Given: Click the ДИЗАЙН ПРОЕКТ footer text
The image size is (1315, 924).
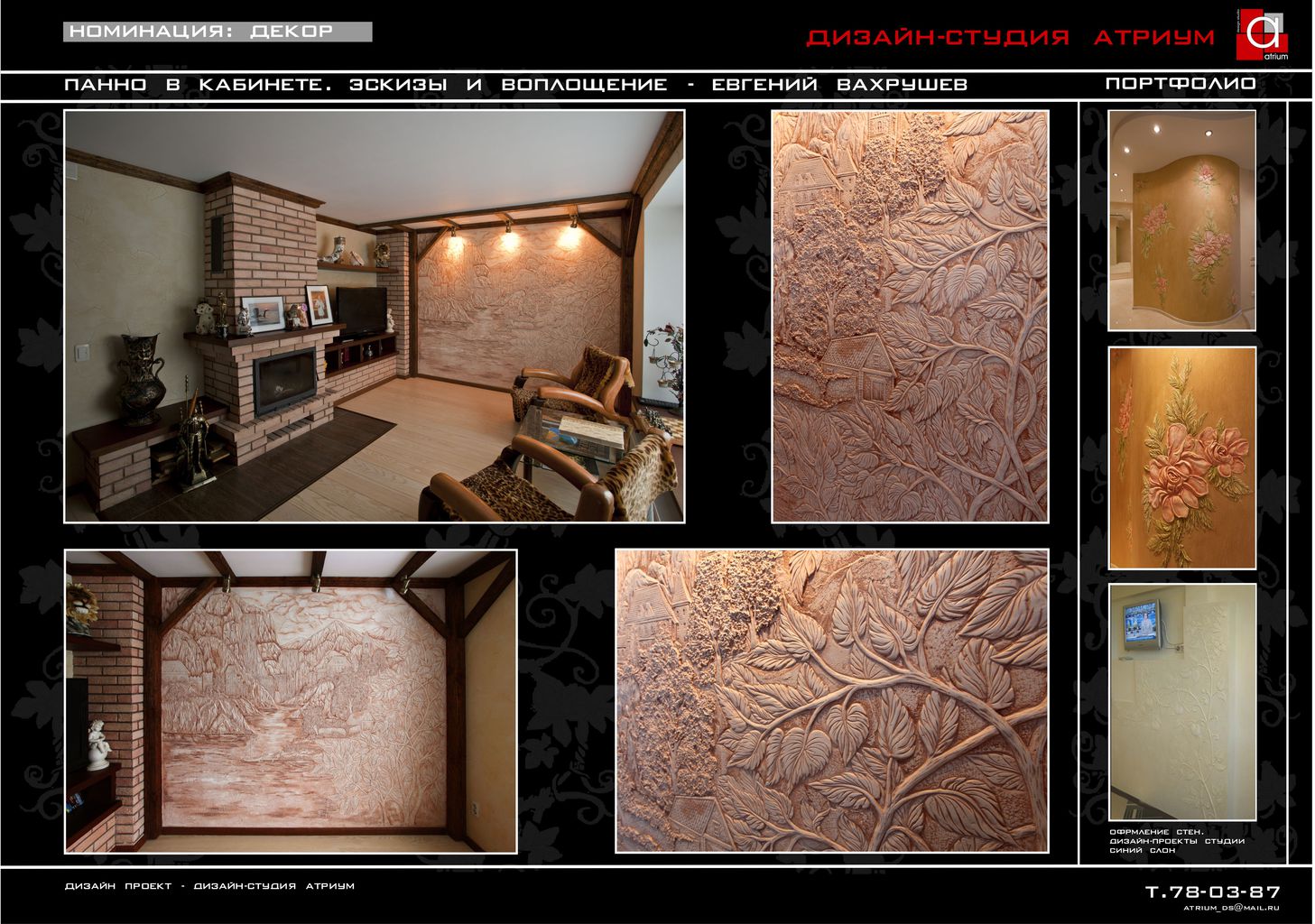Looking at the screenshot, I should click(209, 886).
